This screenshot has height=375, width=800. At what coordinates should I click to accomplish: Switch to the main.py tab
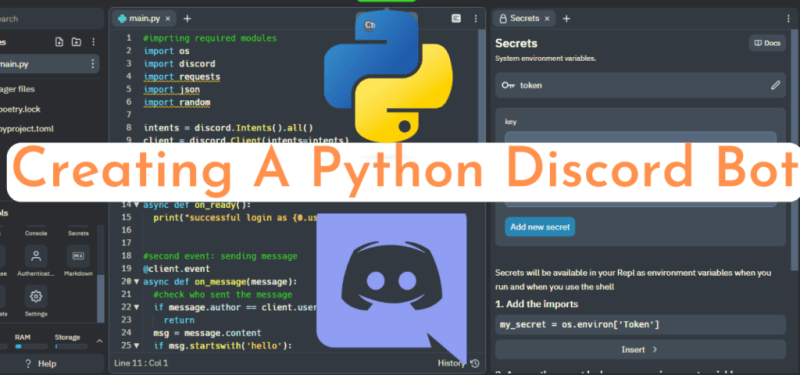click(x=144, y=18)
